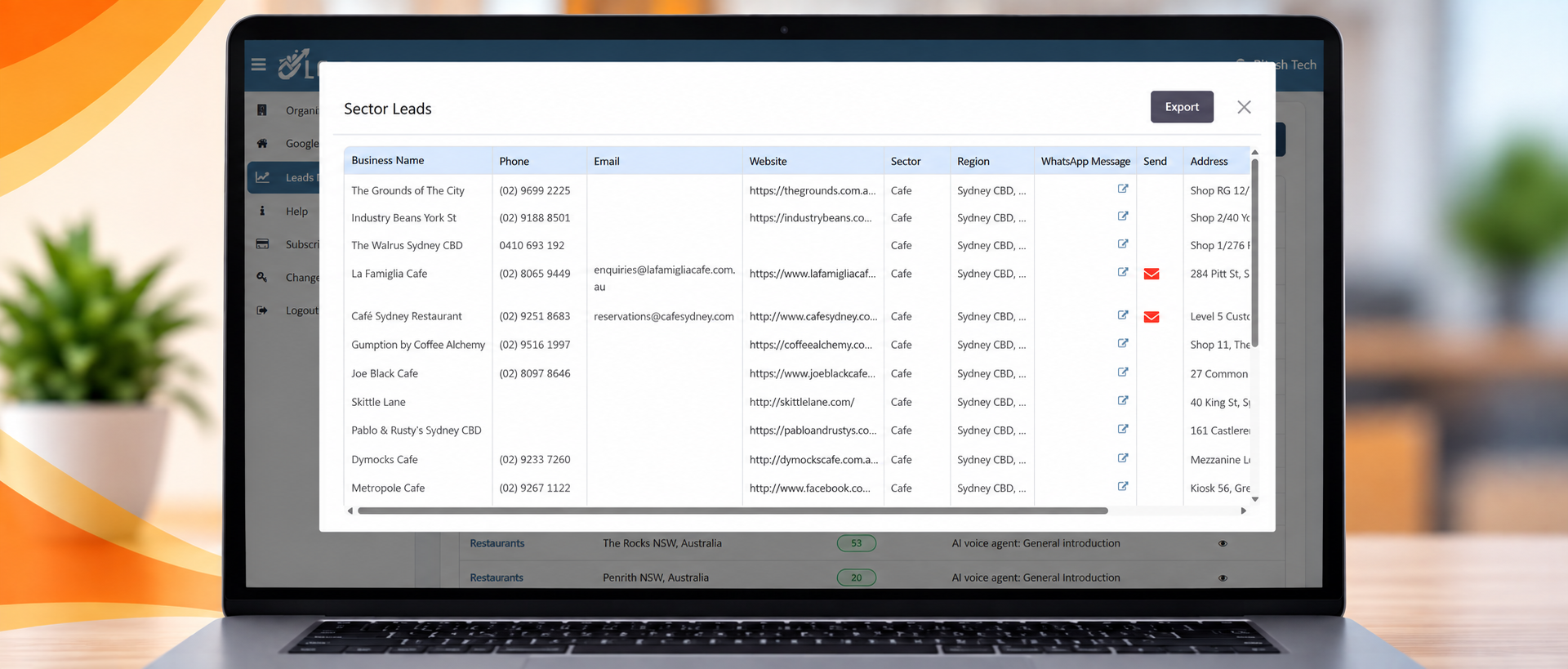Click the horizontal scrollbar thumb

pos(733,511)
